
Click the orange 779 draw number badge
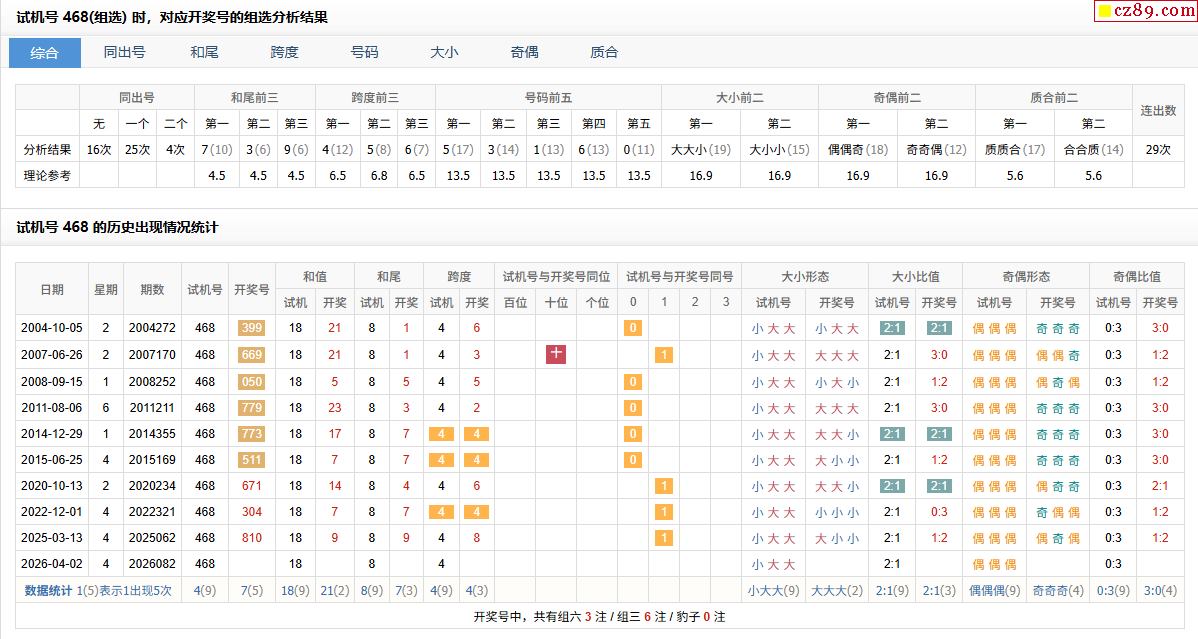pyautogui.click(x=252, y=407)
